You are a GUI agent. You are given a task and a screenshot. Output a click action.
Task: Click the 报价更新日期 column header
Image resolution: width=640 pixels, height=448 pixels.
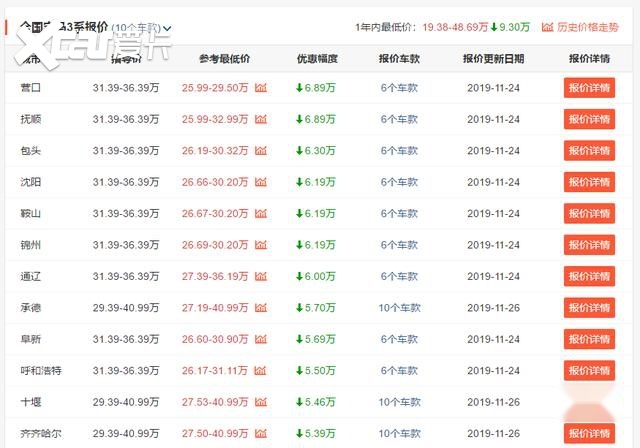coord(493,59)
